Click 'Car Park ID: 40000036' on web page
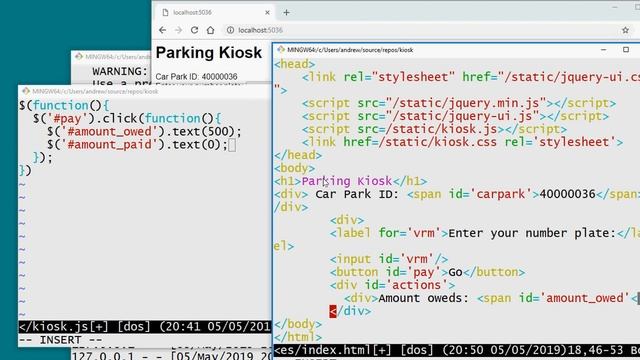640x360 pixels. pyautogui.click(x=196, y=76)
